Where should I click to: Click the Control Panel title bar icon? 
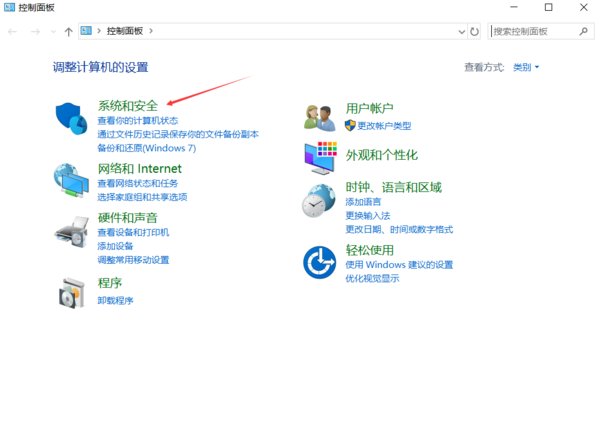9,7
